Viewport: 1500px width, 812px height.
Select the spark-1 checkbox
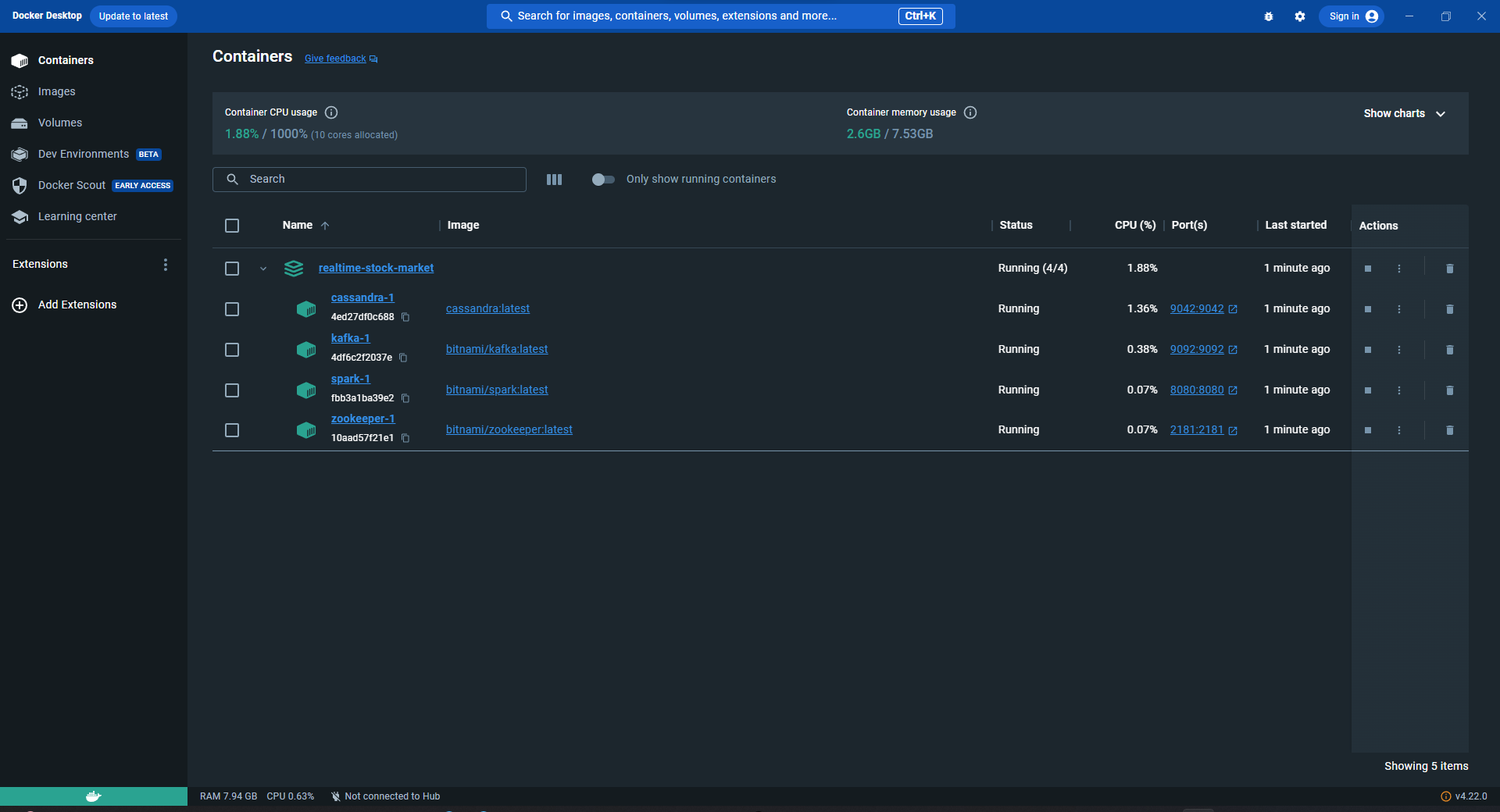click(x=232, y=390)
